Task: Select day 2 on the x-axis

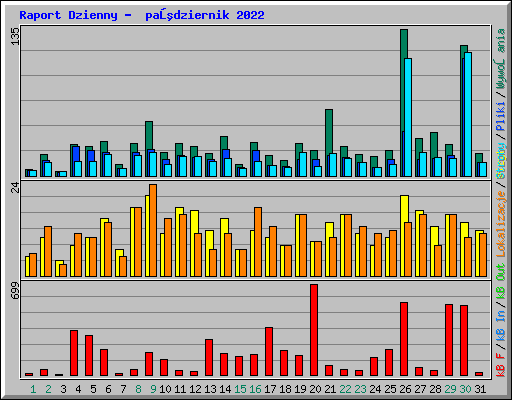Action: click(48, 389)
